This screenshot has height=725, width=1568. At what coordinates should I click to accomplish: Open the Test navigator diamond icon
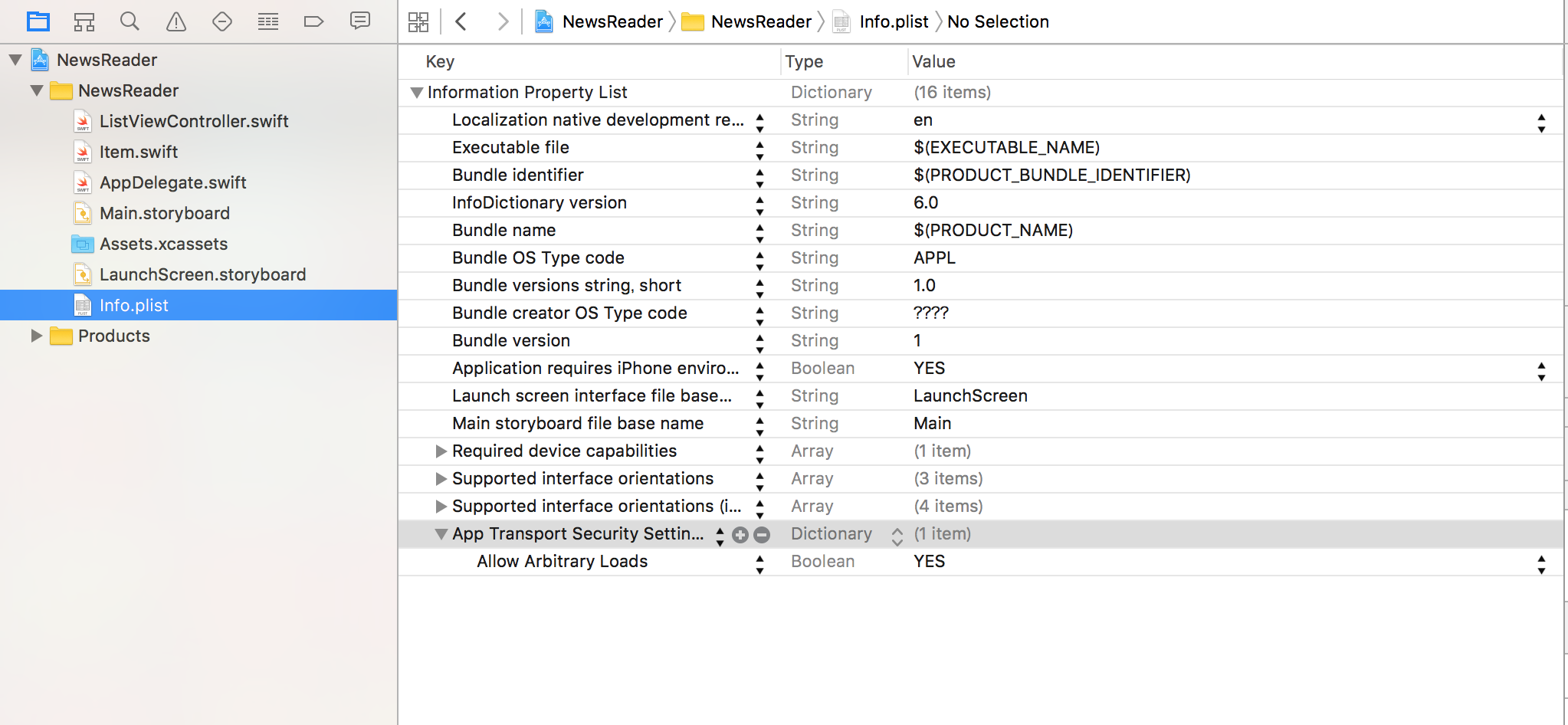pos(222,21)
